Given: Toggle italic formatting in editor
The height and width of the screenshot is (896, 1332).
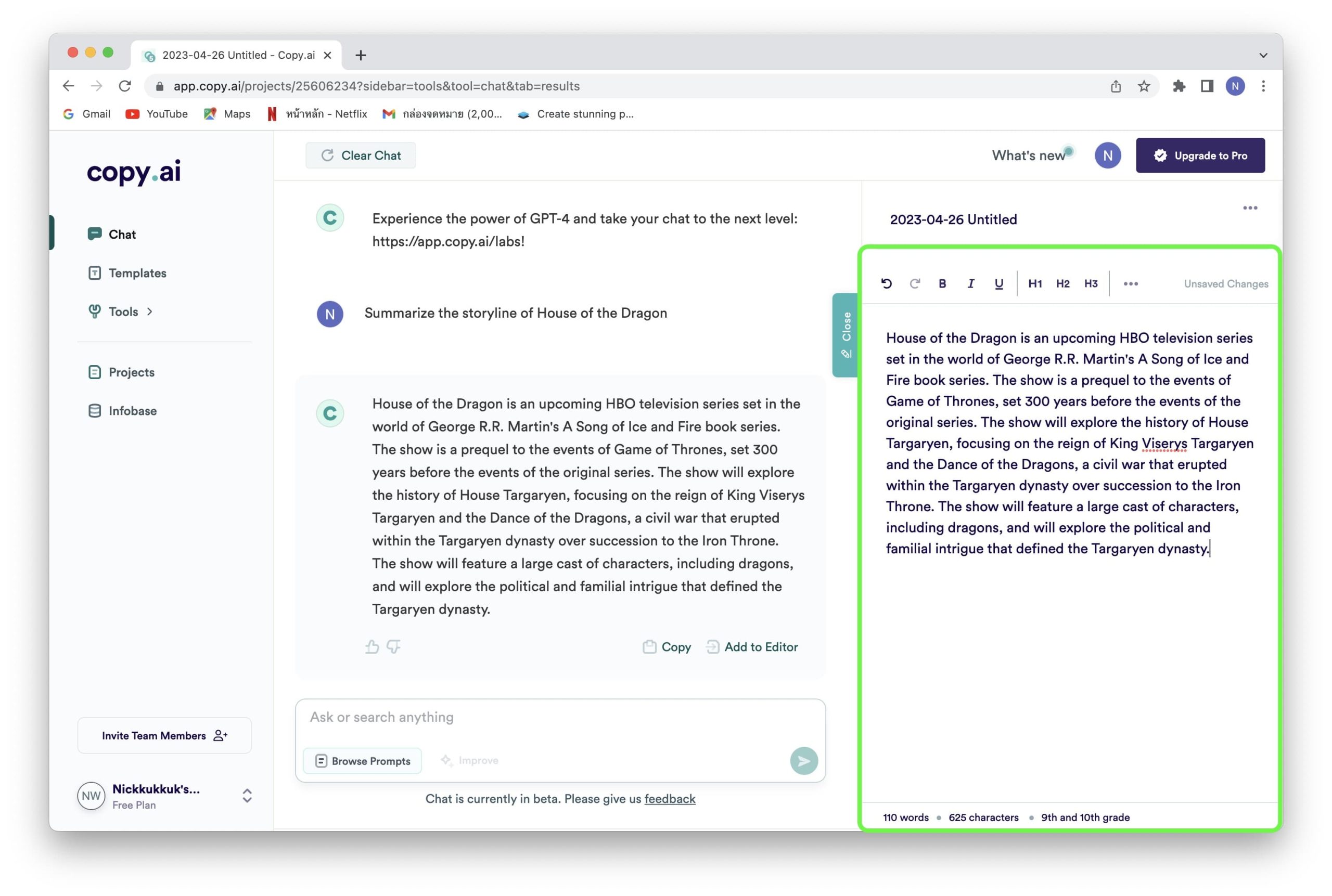Looking at the screenshot, I should click(971, 283).
